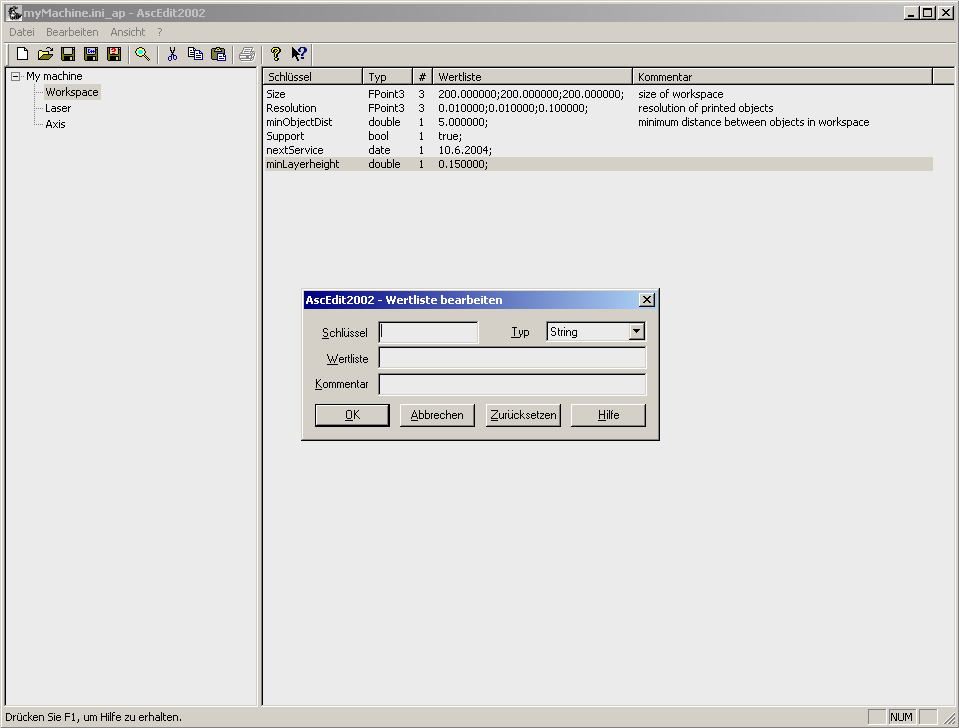Select Workspace in the tree

(72, 92)
